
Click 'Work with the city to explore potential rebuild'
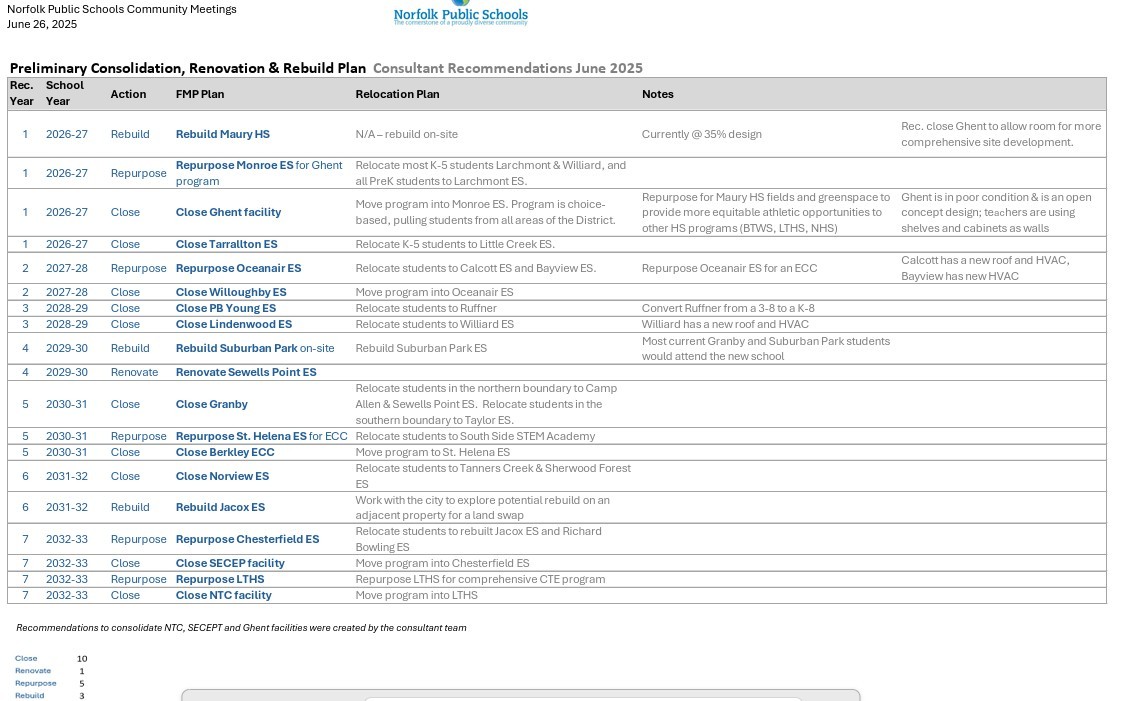coord(483,508)
